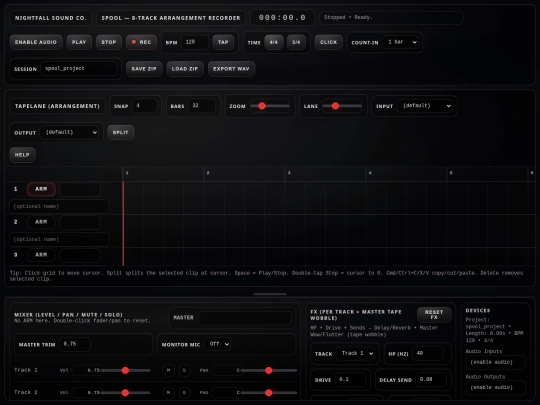
Task: Click the Master meter bar
Action: (245, 318)
